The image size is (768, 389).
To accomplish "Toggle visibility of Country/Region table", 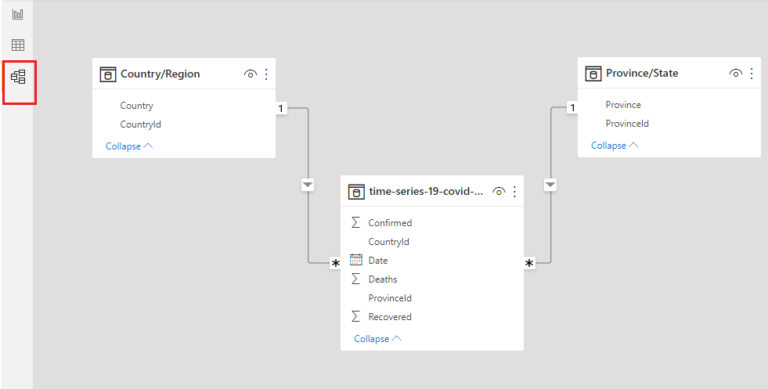I will point(250,74).
